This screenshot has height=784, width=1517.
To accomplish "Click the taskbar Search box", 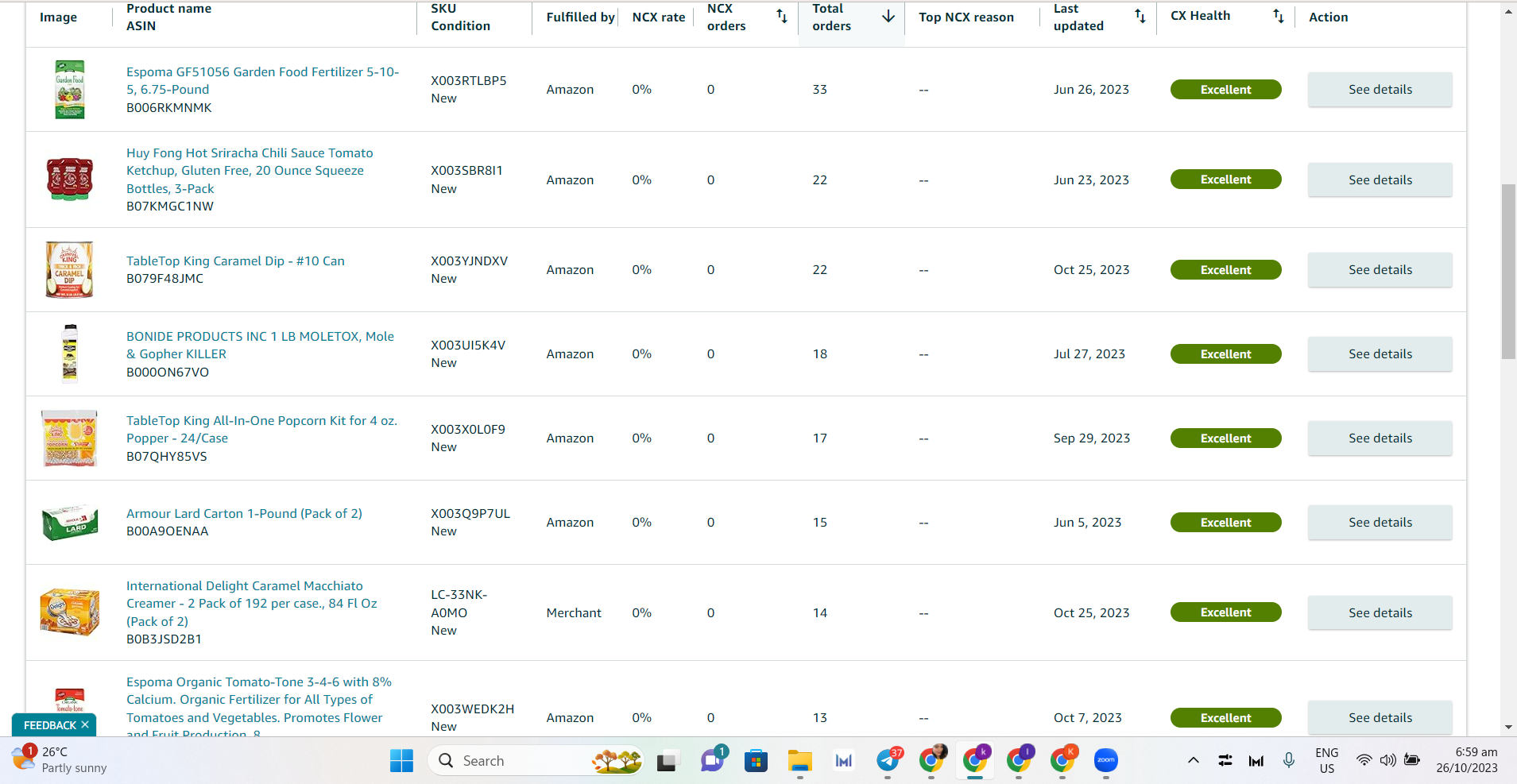I will 536,760.
